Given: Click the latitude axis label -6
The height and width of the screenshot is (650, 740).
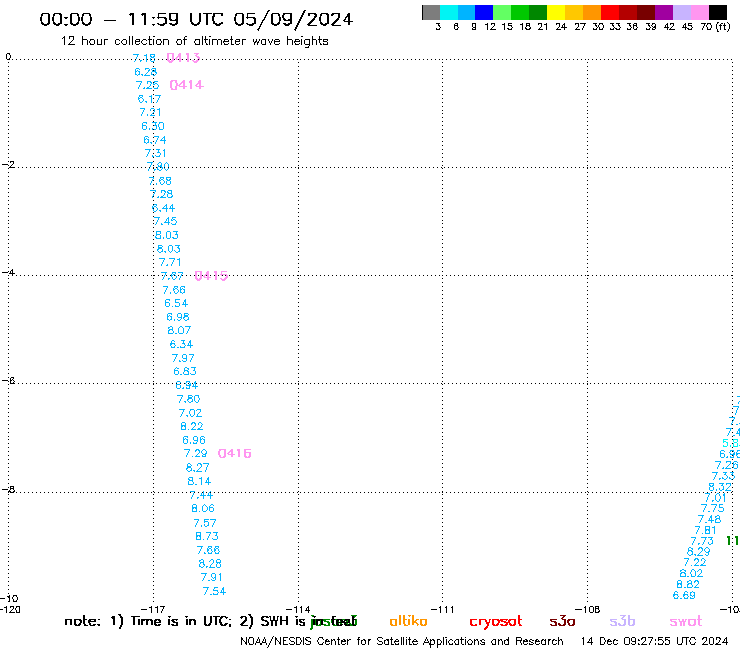Looking at the screenshot, I should (x=8, y=381).
